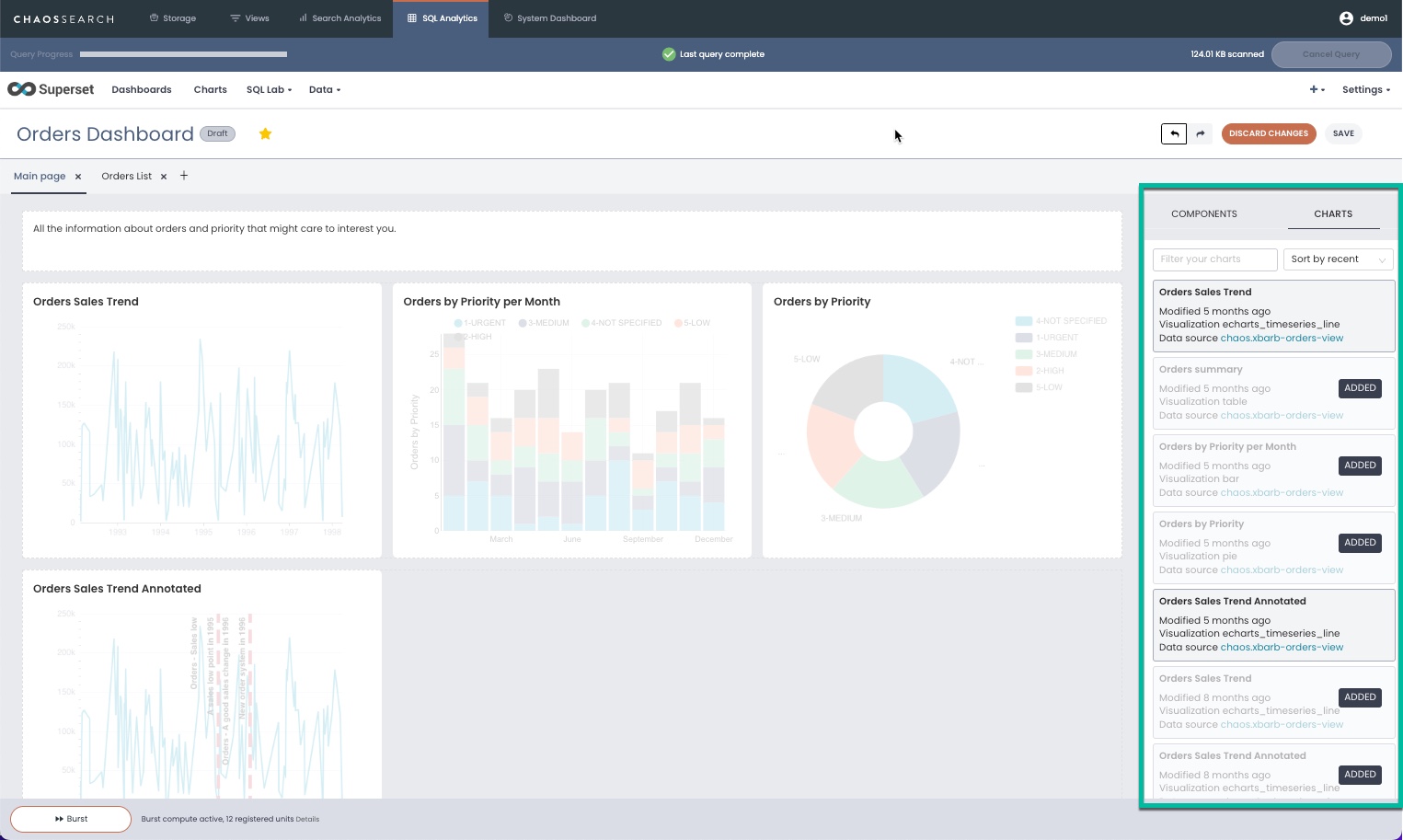Click the Save button
Screen dimensions: 1403x840
(1343, 133)
